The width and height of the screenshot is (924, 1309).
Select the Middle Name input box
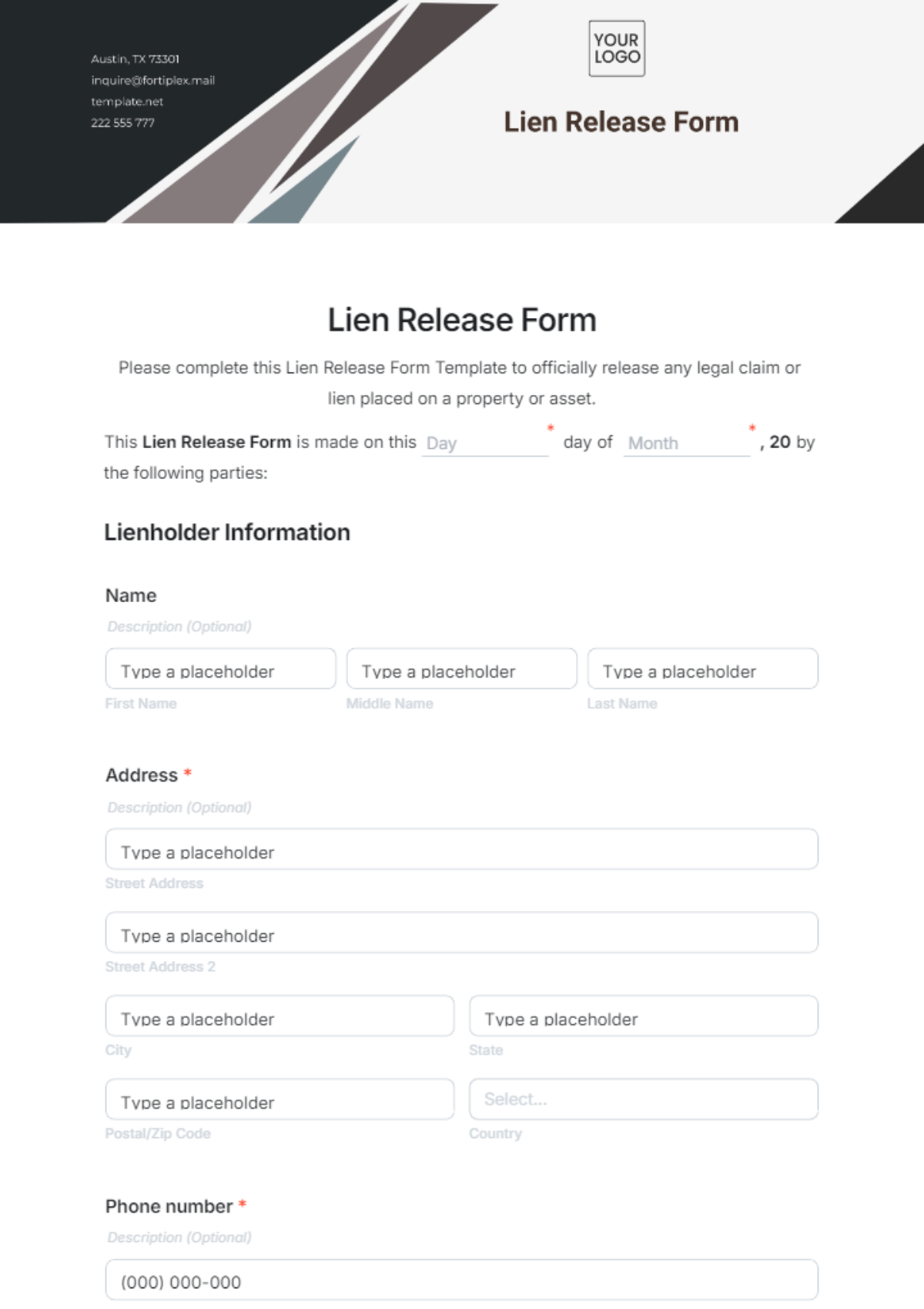point(462,668)
